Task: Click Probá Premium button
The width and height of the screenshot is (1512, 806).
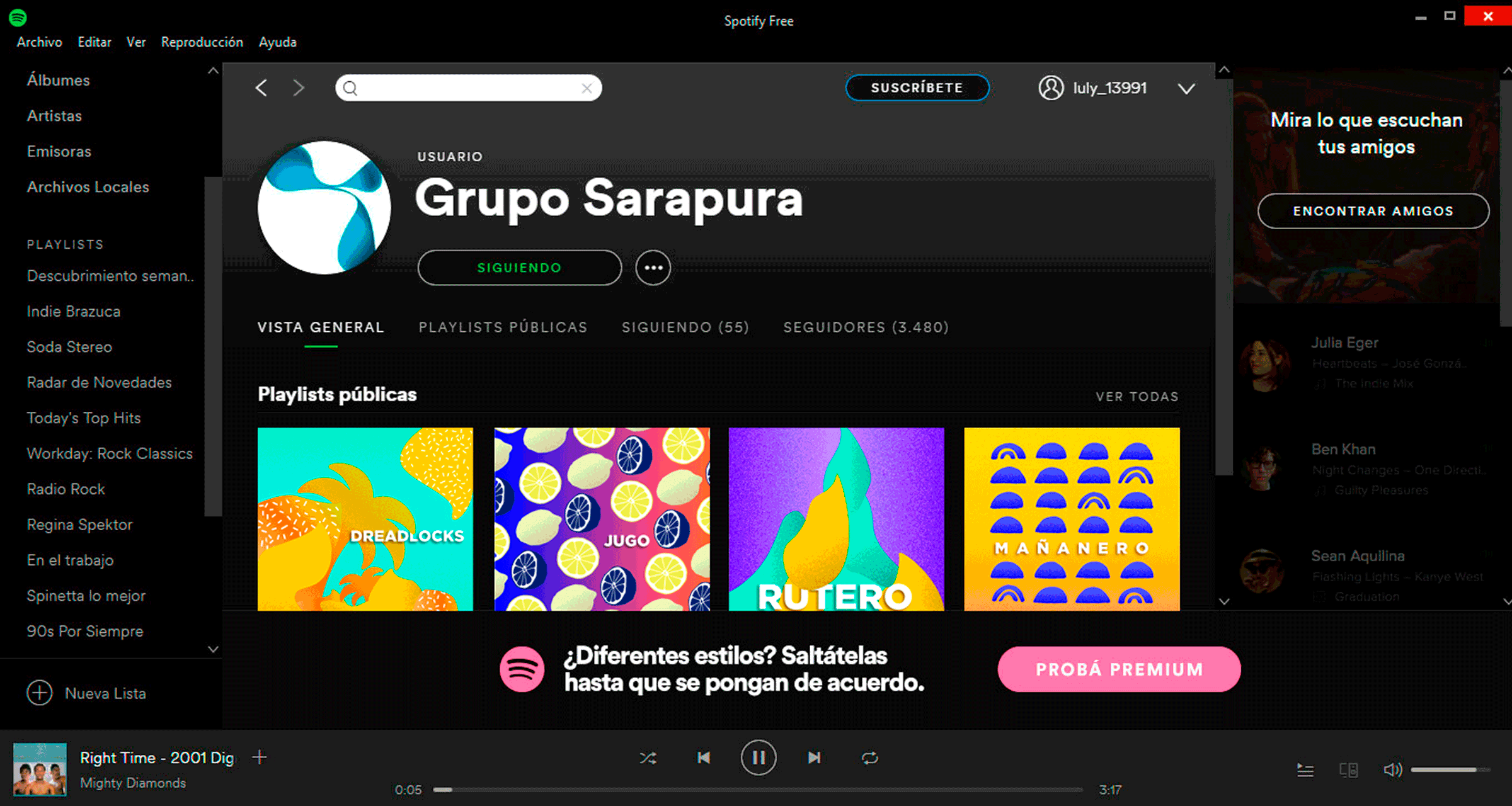Action: [1120, 669]
